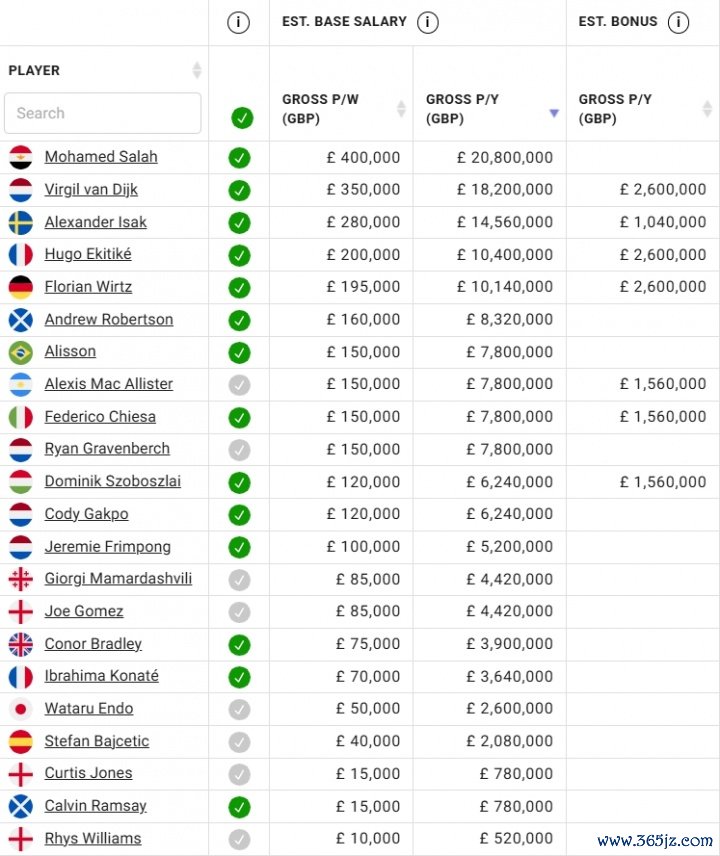Click the Brazil flag next to Alisson
This screenshot has width=720, height=856.
click(21, 352)
